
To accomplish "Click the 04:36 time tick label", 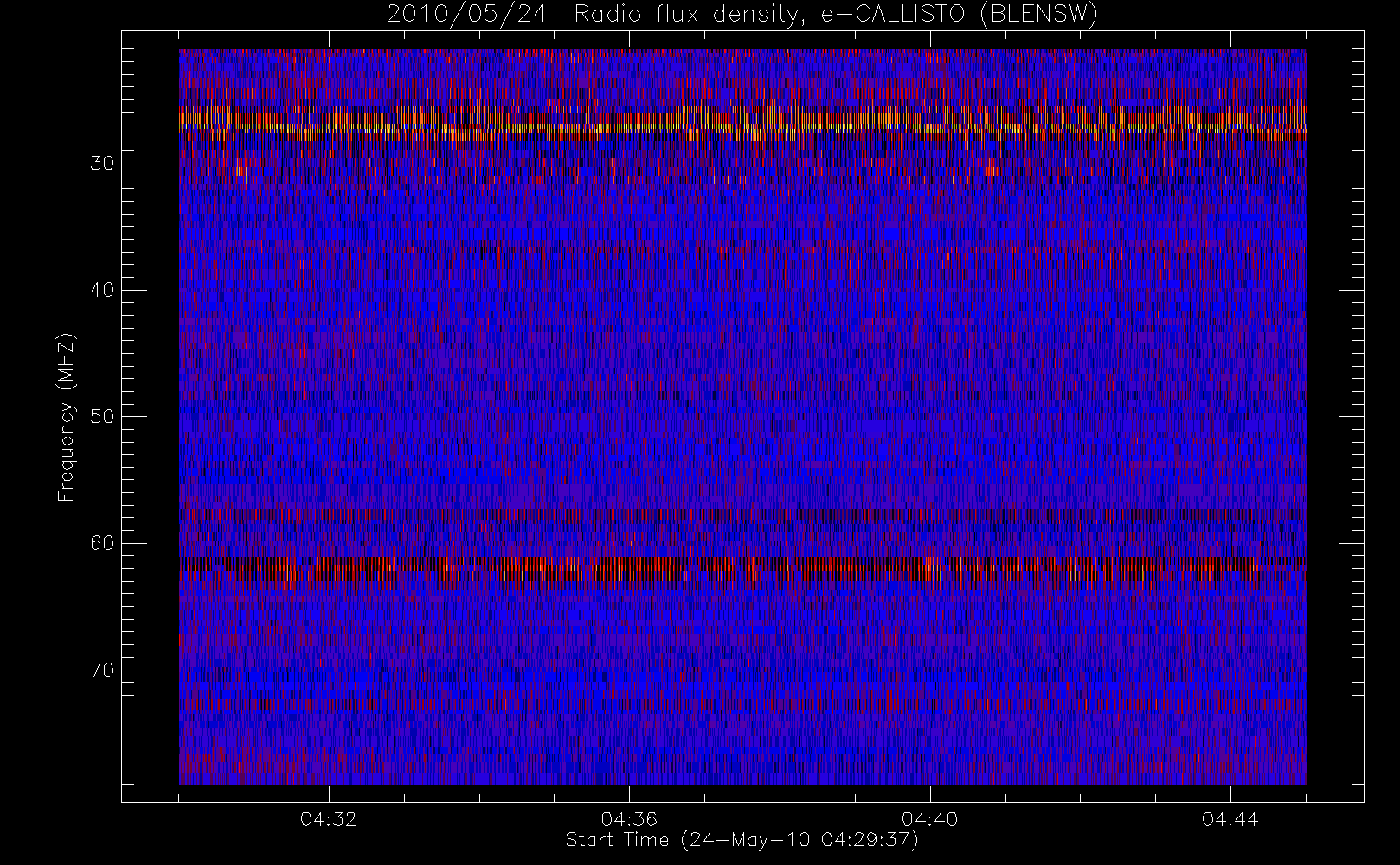I will pyautogui.click(x=629, y=819).
